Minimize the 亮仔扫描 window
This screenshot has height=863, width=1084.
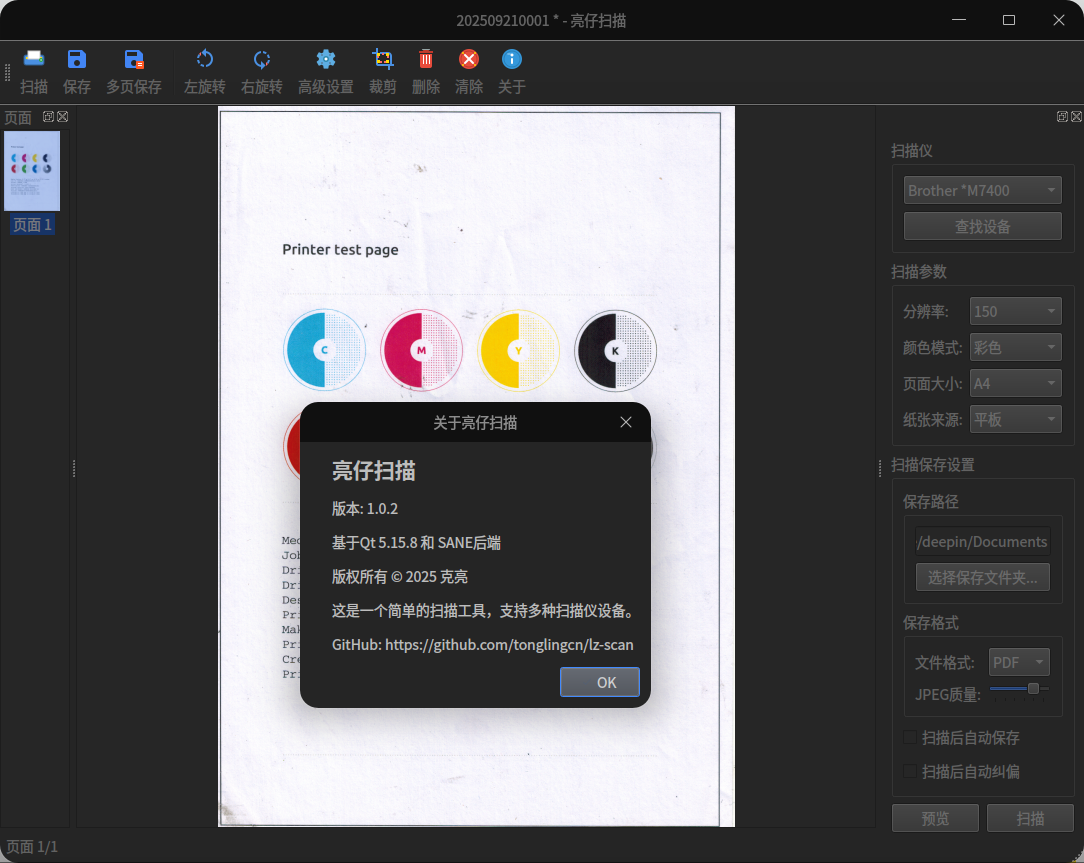pyautogui.click(x=959, y=20)
